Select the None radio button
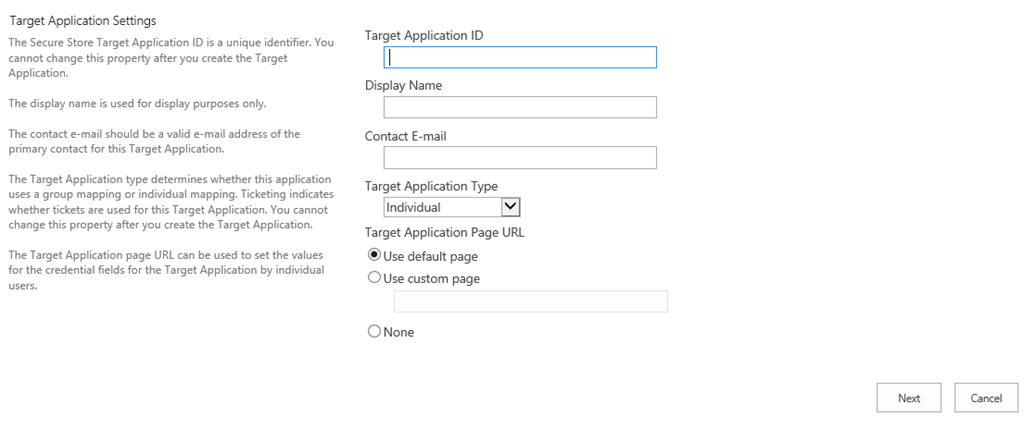The height and width of the screenshot is (429, 1024). [x=375, y=332]
